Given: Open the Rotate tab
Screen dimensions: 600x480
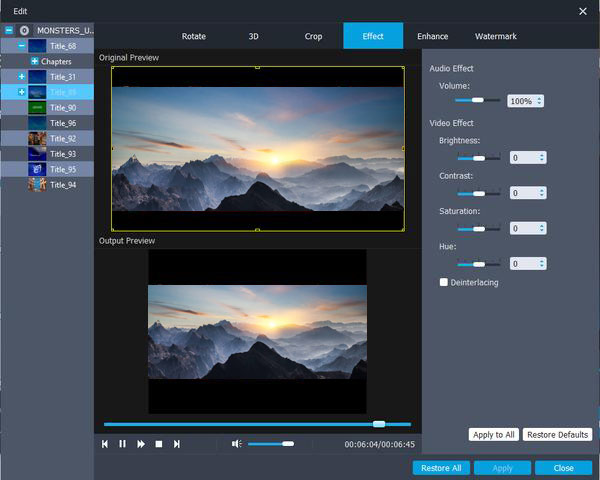Looking at the screenshot, I should coord(194,36).
